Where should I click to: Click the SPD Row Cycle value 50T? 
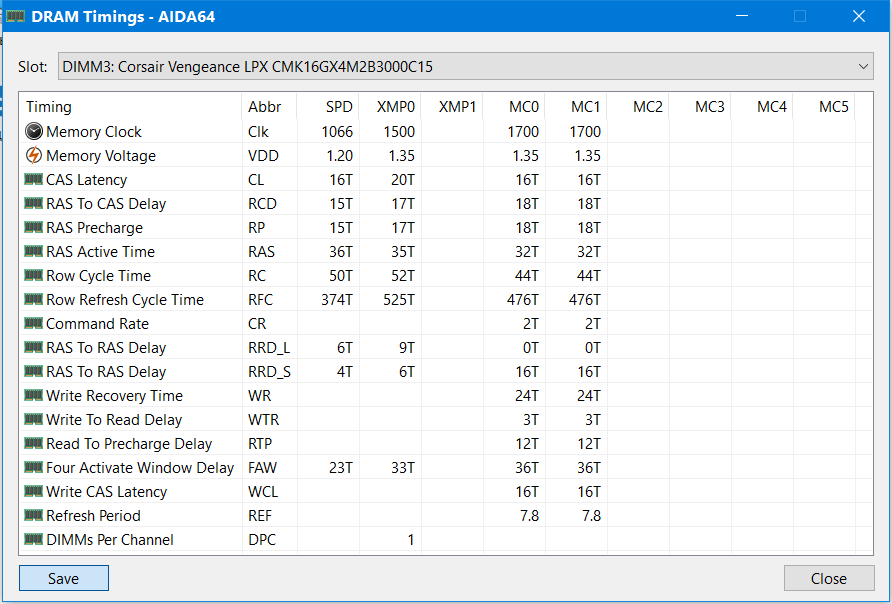click(341, 276)
